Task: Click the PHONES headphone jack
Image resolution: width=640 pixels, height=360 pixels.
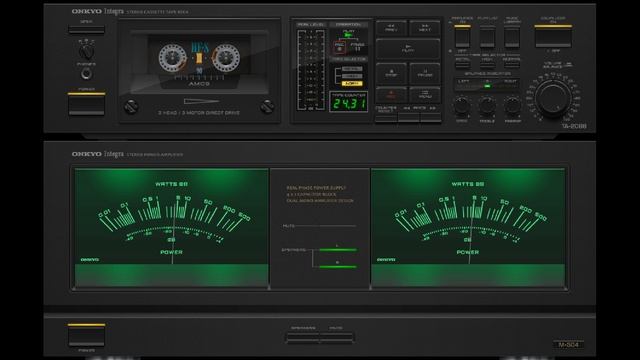Action: [86, 74]
